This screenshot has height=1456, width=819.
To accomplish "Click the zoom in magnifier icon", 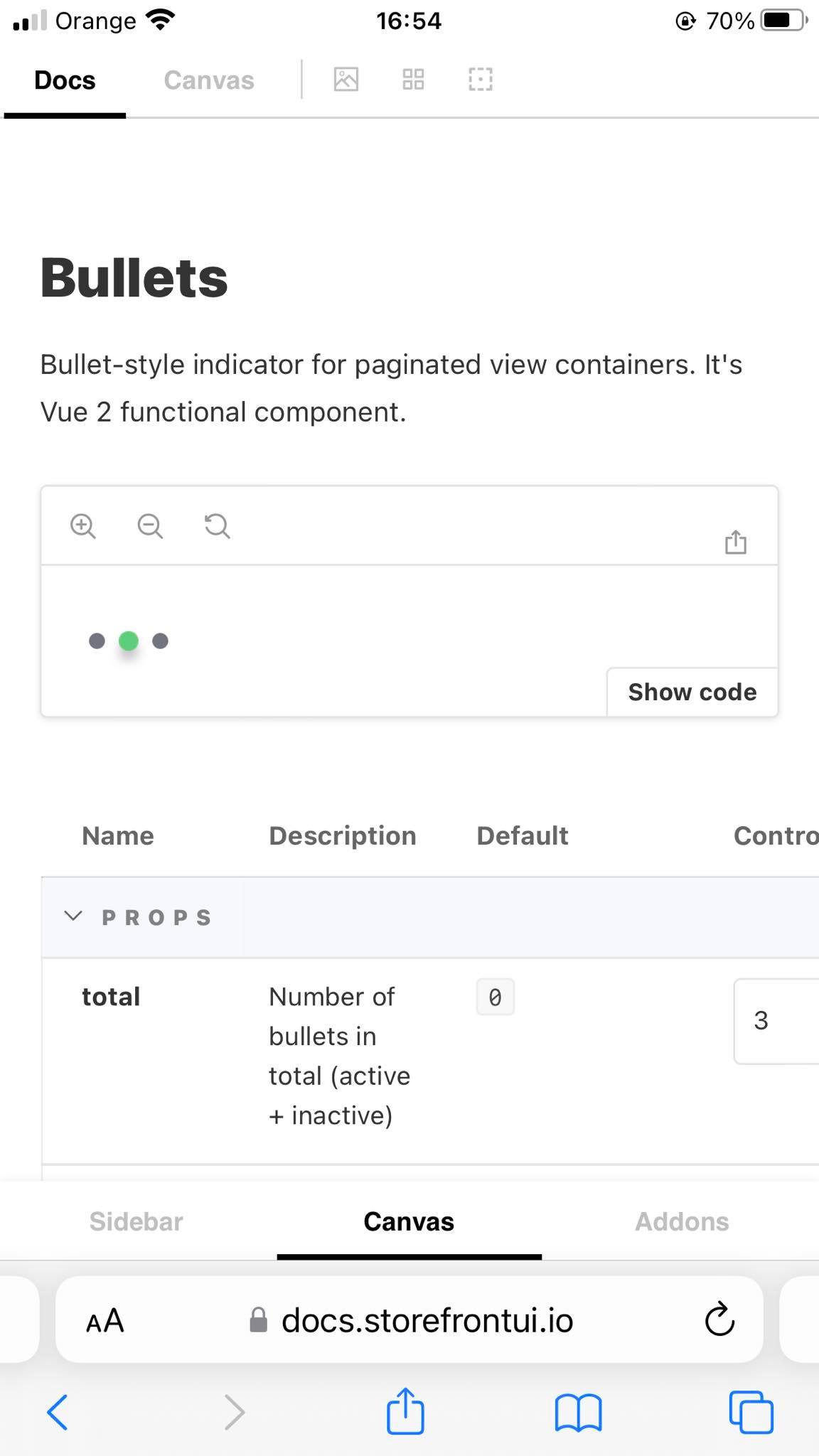I will [x=83, y=526].
